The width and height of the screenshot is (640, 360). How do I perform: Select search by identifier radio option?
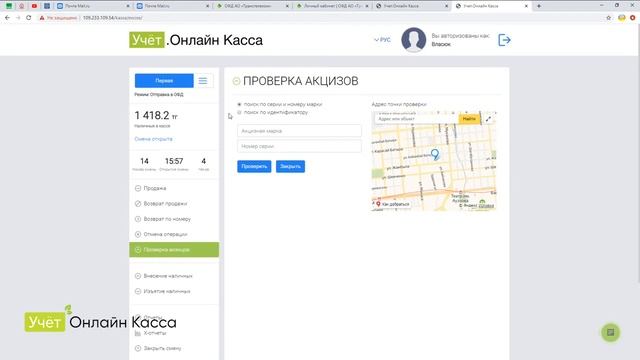tap(240, 112)
